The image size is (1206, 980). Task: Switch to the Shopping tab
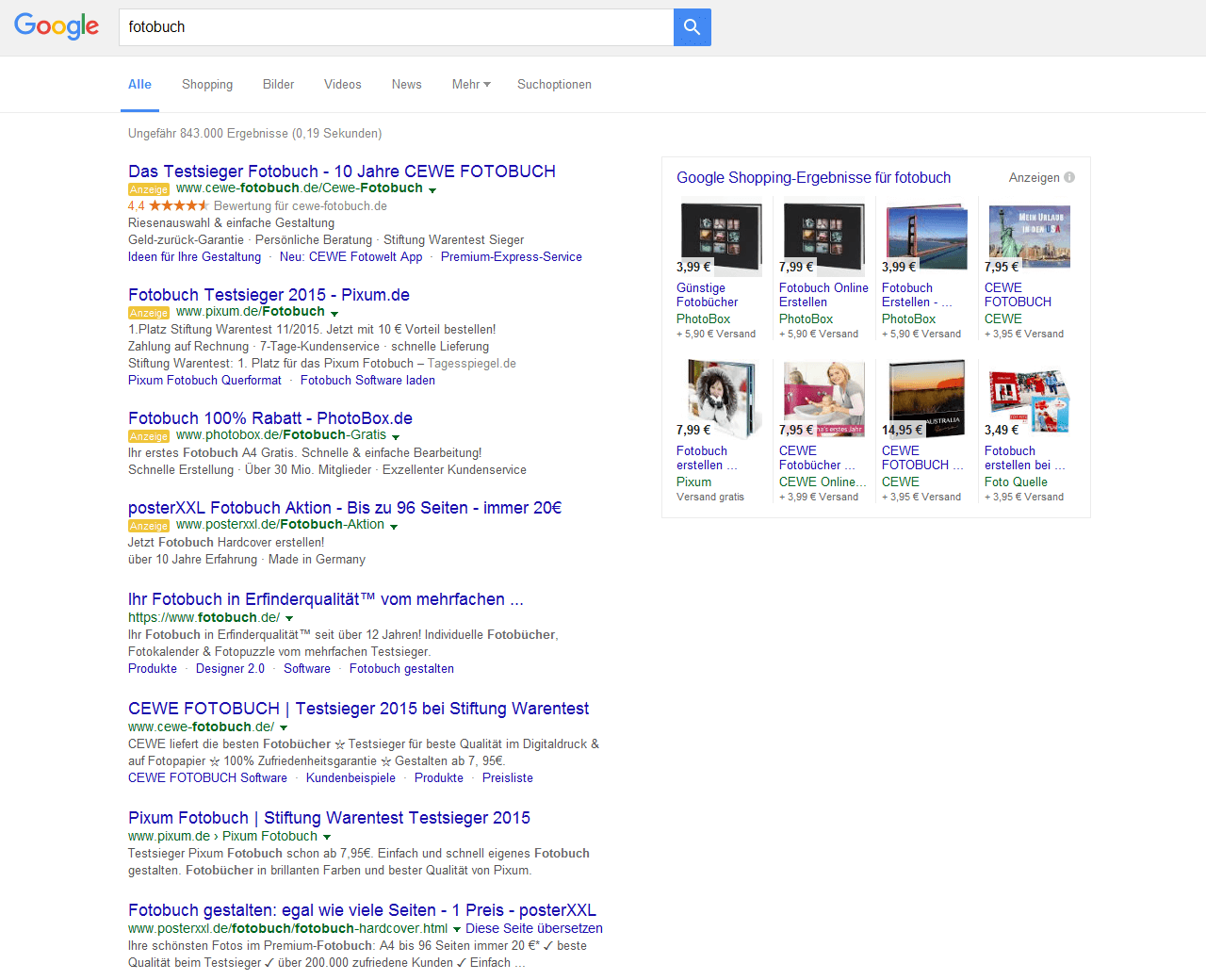click(x=207, y=85)
